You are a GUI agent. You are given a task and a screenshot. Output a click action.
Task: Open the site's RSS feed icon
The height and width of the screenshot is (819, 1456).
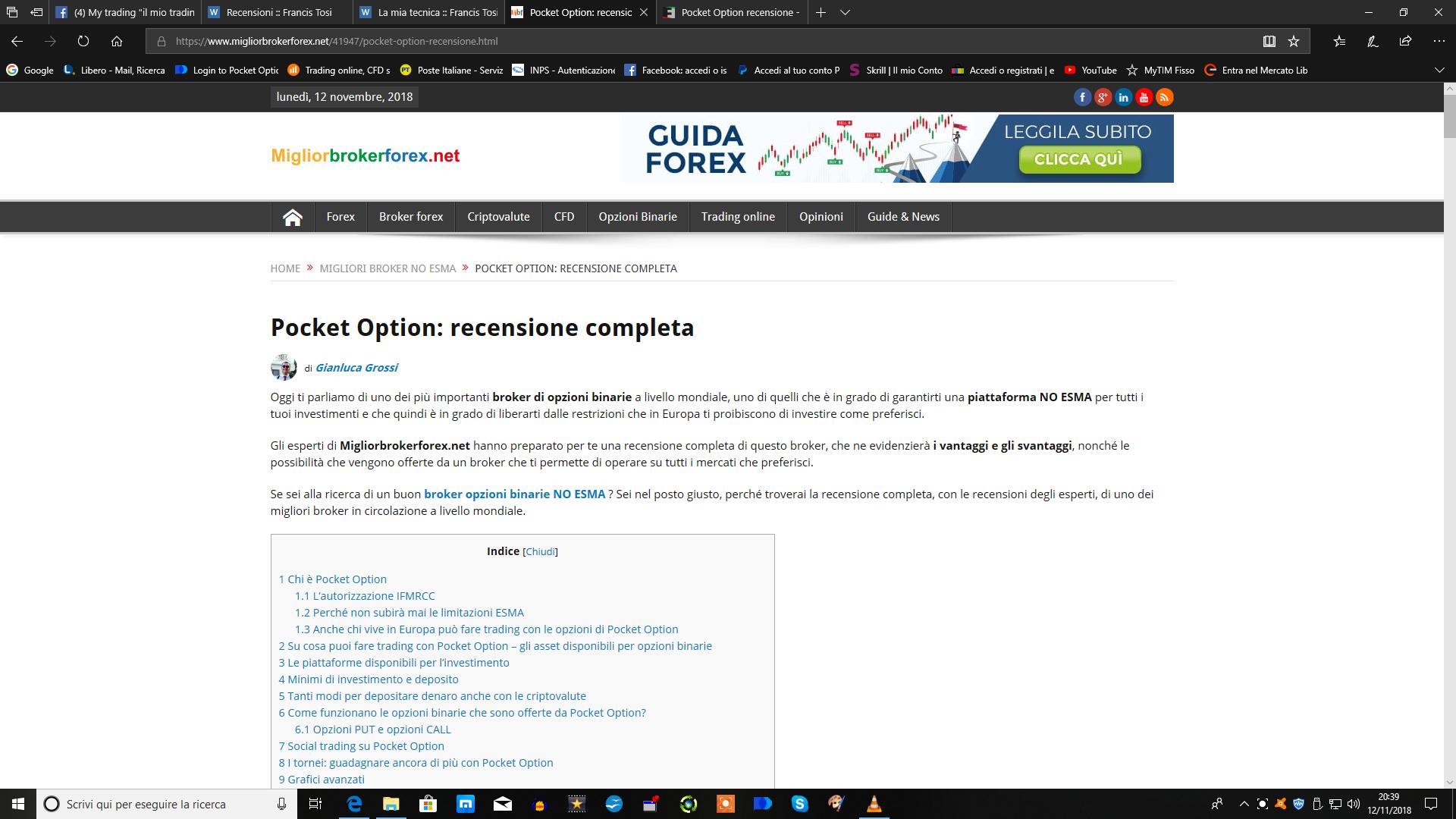click(x=1164, y=97)
